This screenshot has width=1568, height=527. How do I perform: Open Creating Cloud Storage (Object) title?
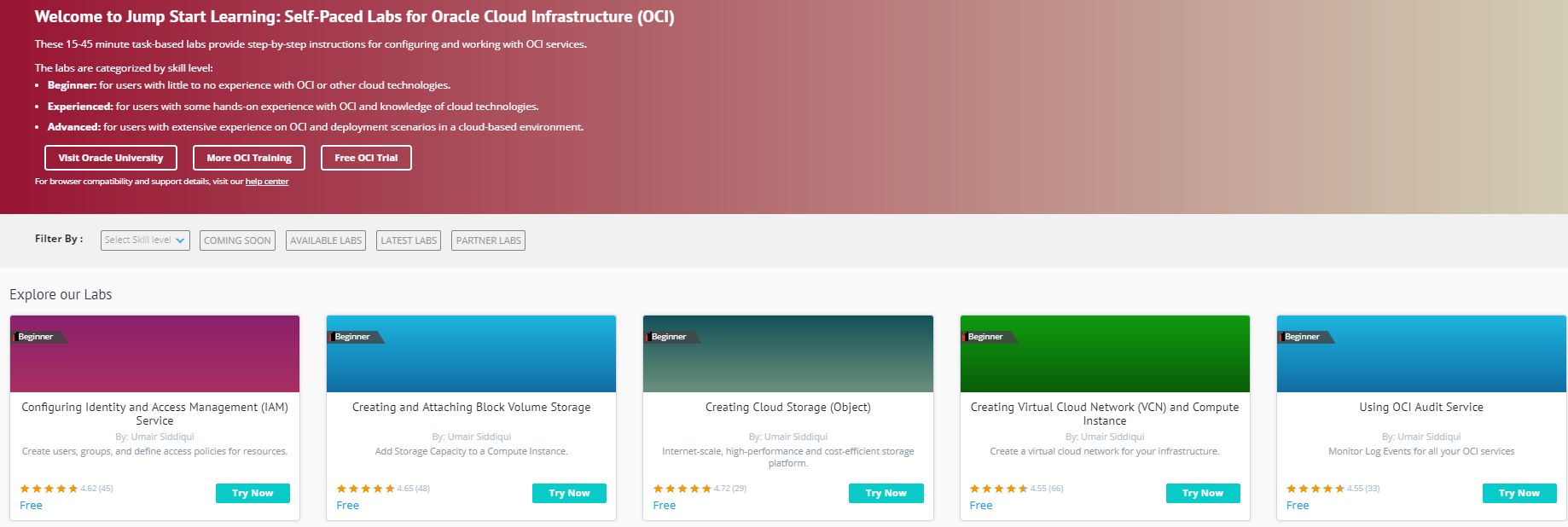pyautogui.click(x=787, y=408)
